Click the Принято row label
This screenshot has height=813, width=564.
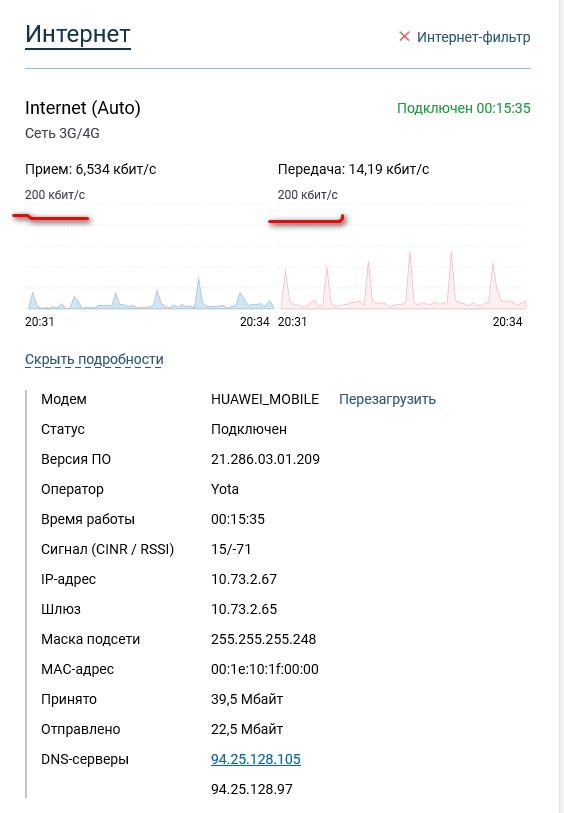click(x=69, y=699)
